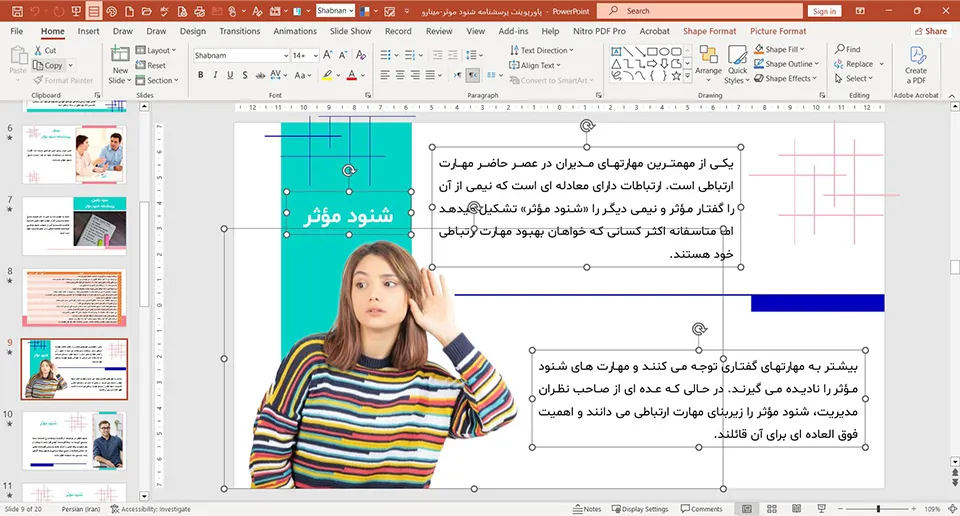Toggle Bold formatting
The width and height of the screenshot is (960, 516).
[200, 75]
